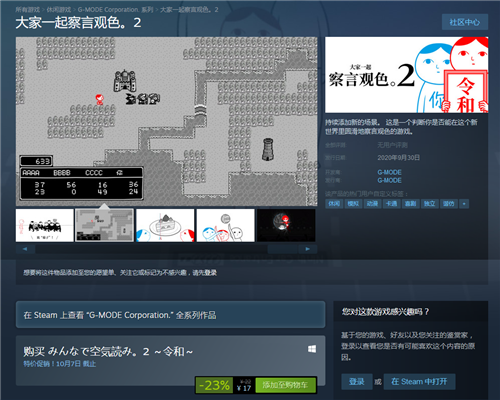Click the right arrow of thumbnail strip
Viewport: 500px width, 400px height.
[307, 249]
